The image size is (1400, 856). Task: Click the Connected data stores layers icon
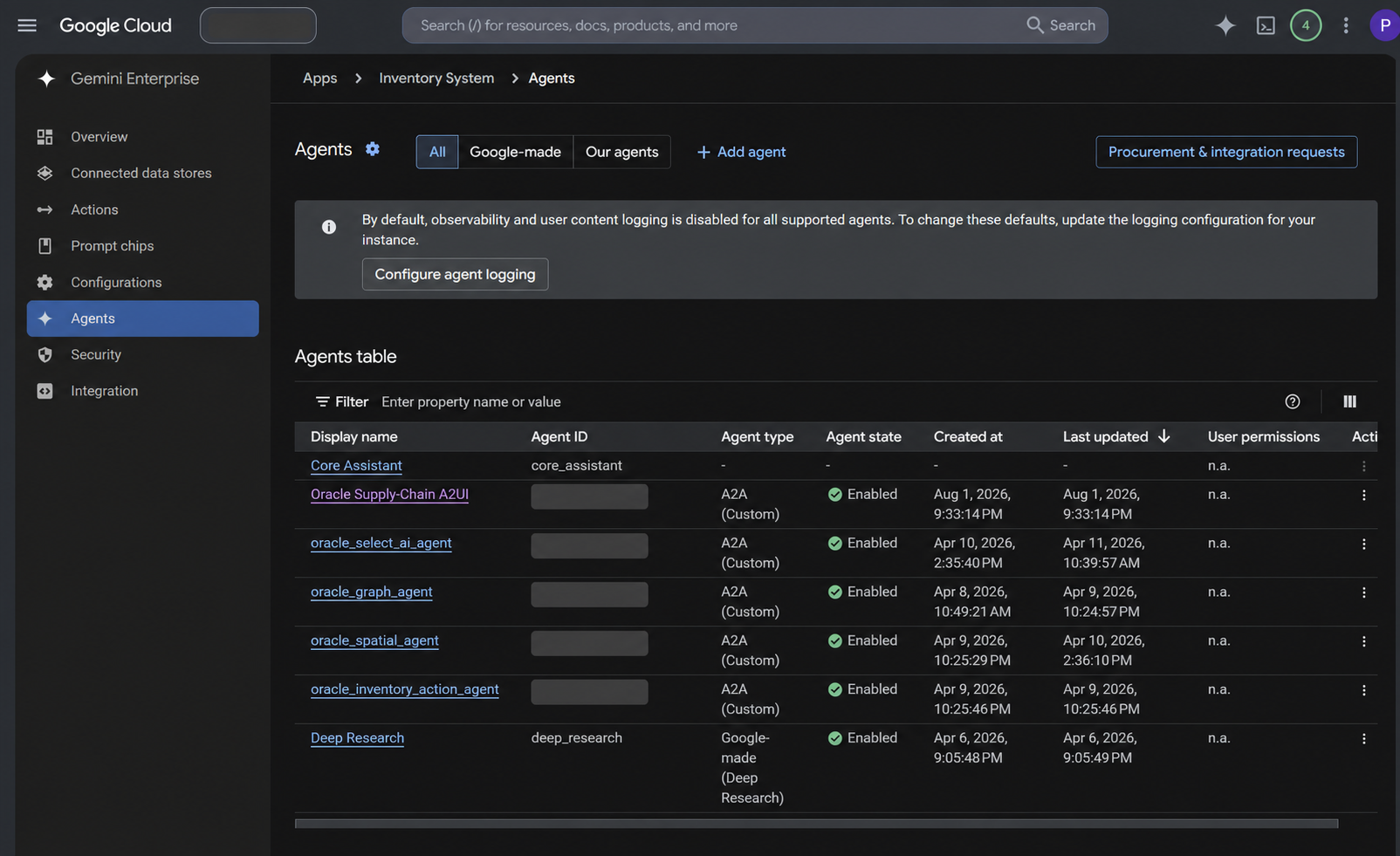tap(45, 173)
